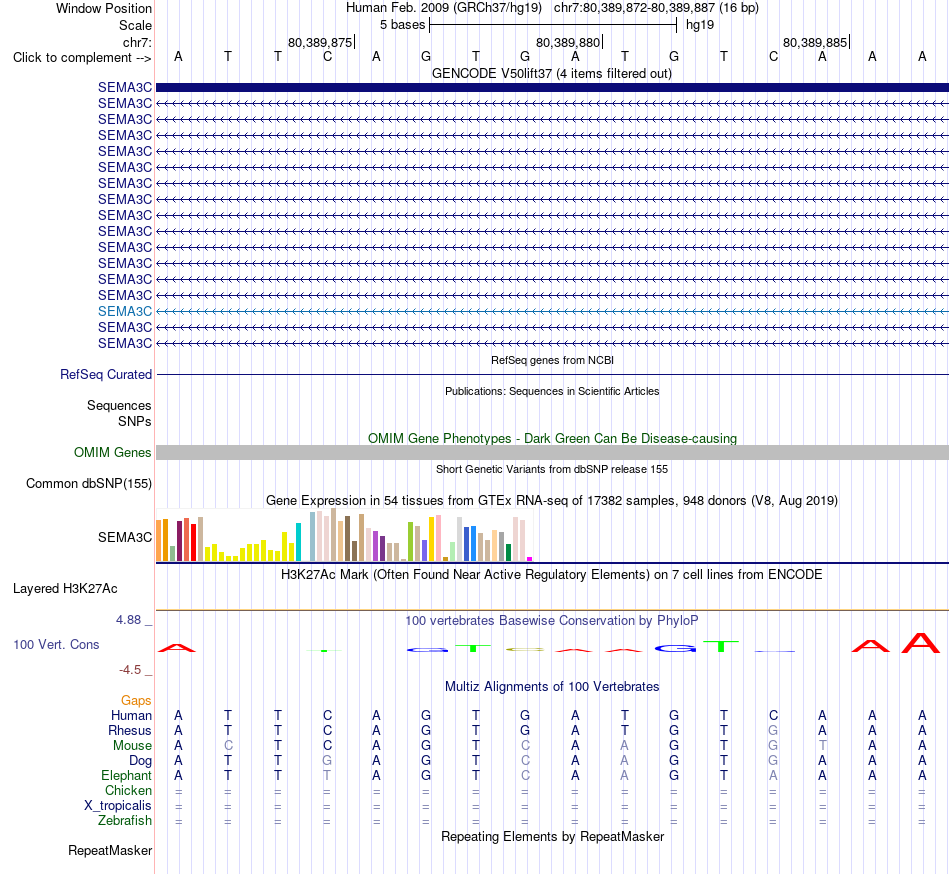
Task: Click the Elephant species label
Action: [127, 776]
